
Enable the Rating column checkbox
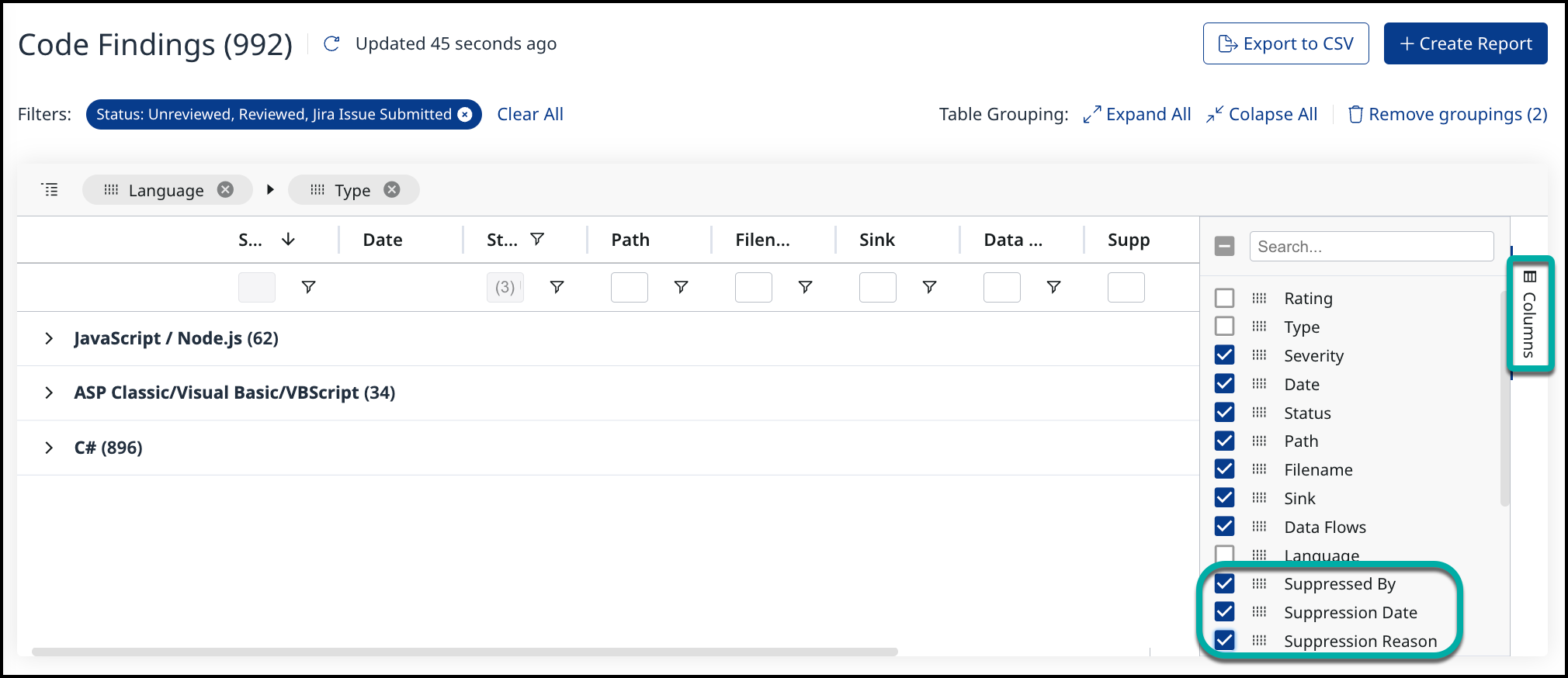[1224, 298]
